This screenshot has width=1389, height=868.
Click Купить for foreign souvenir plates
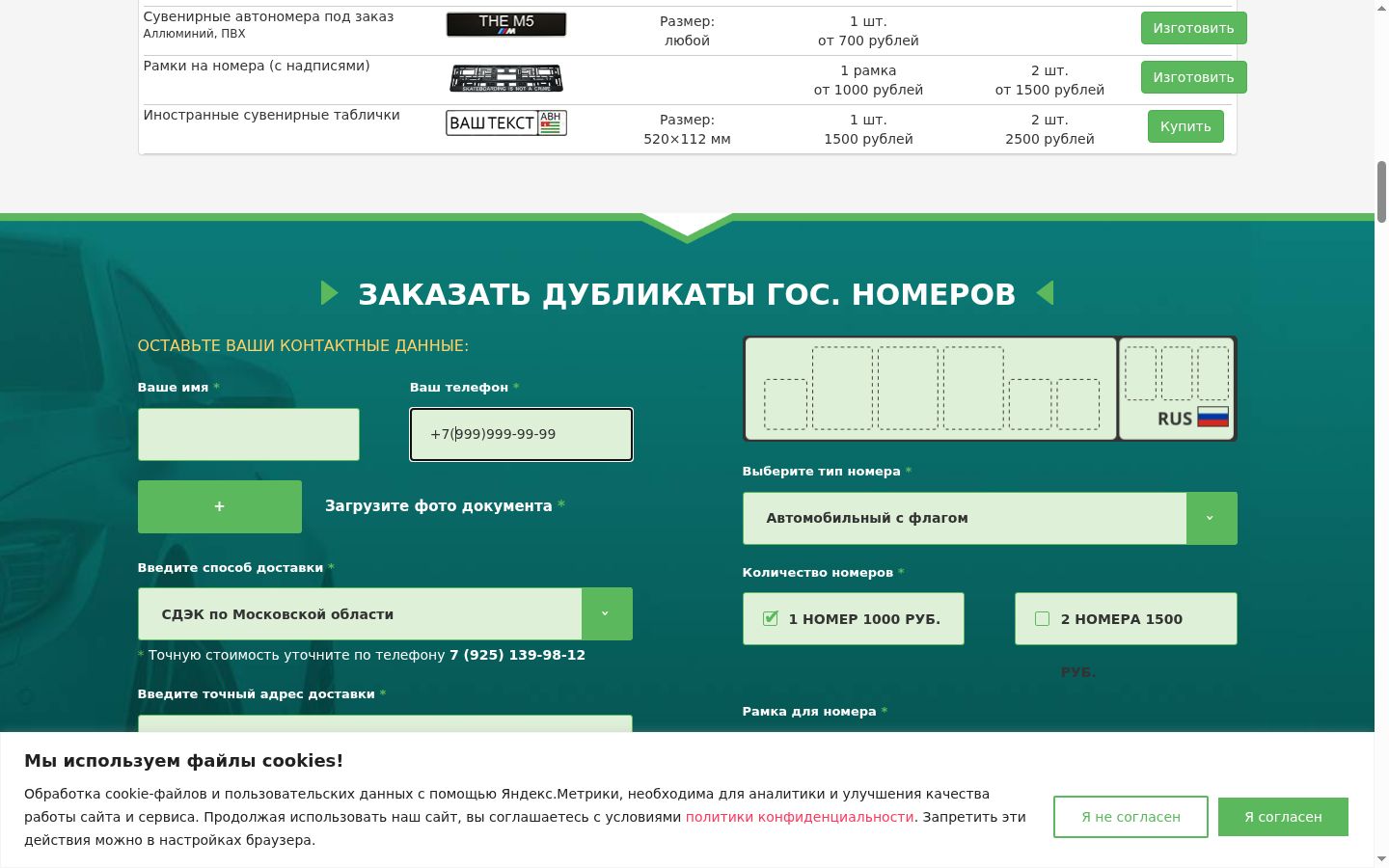1185,126
